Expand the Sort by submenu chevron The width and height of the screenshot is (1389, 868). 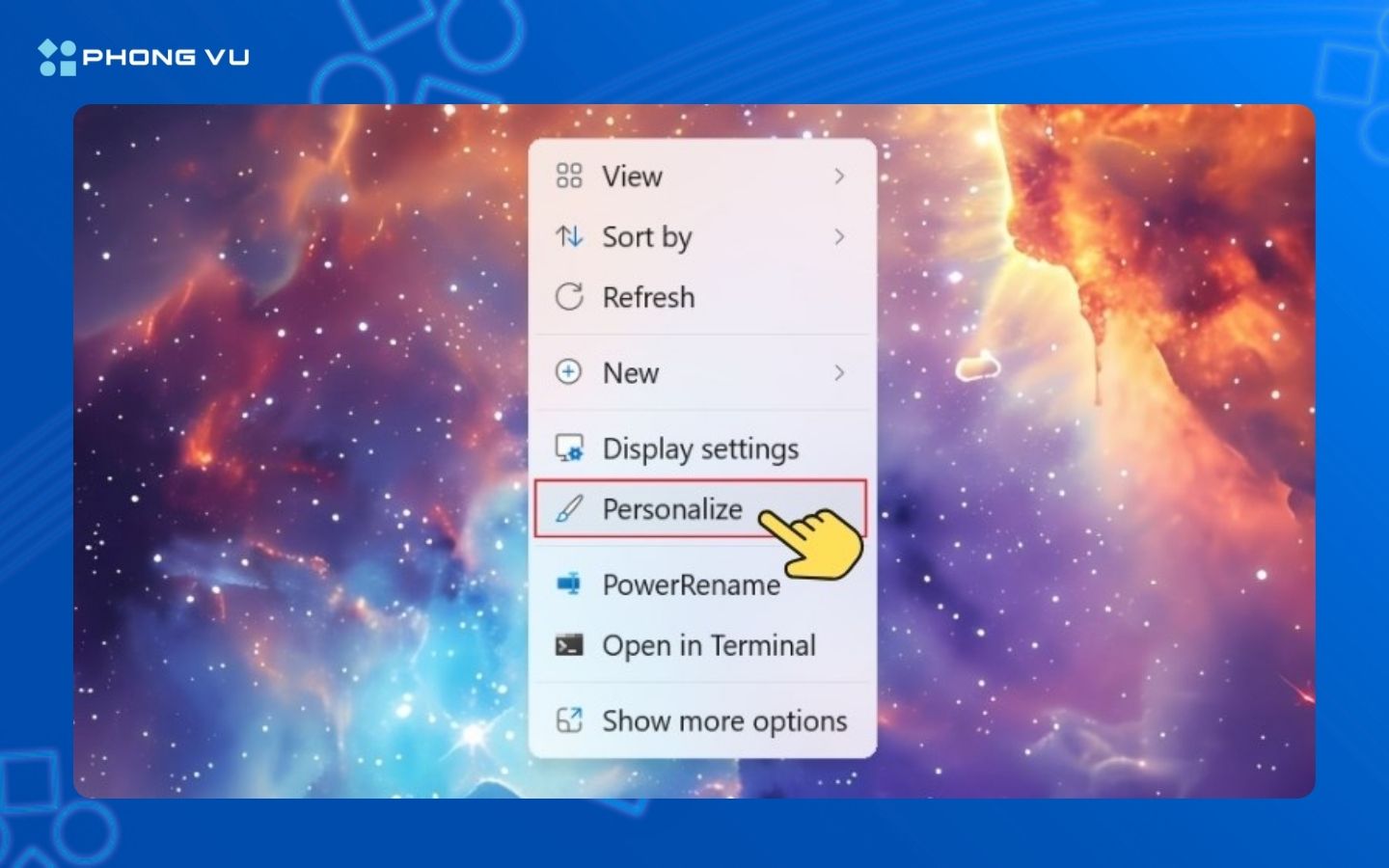(841, 237)
